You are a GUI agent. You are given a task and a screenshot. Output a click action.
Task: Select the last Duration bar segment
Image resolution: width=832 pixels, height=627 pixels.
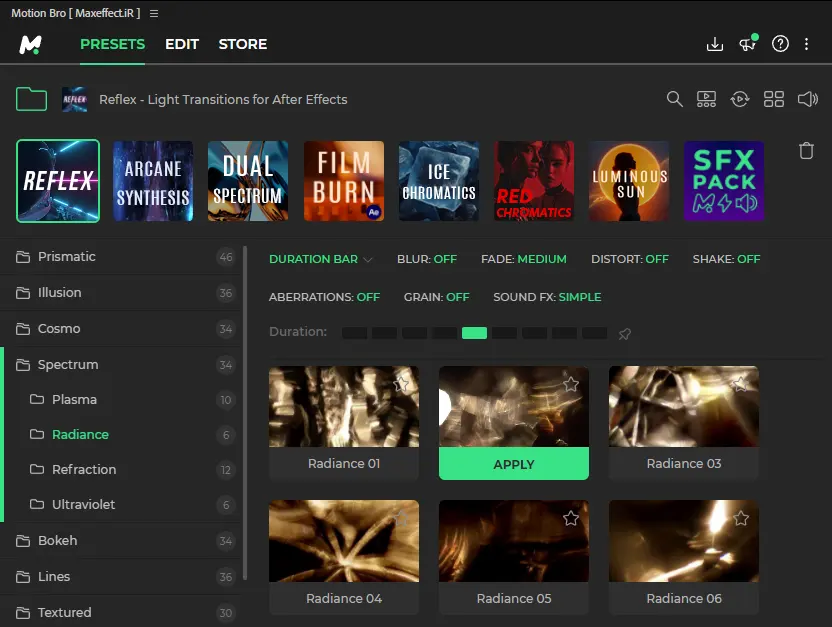594,333
